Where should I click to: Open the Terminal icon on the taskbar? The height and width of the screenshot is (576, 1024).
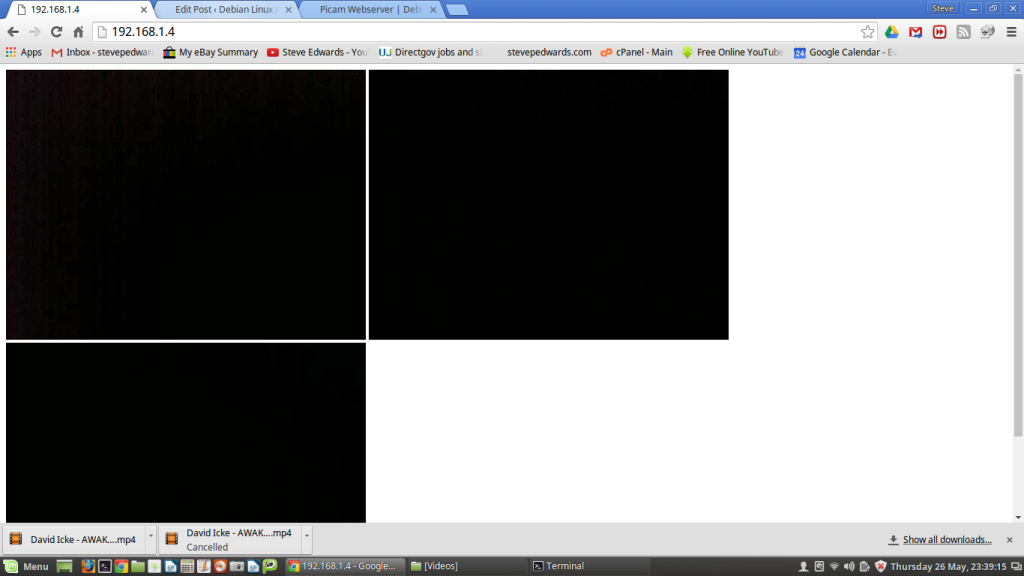(x=104, y=565)
